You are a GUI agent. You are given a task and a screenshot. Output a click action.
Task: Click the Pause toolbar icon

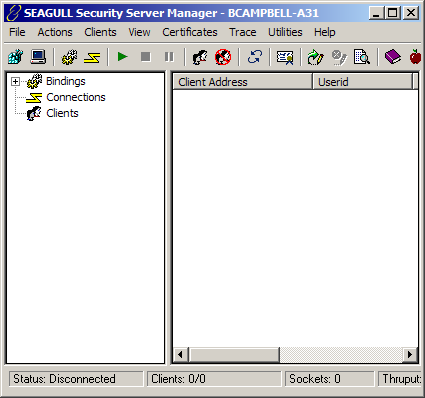pos(169,57)
